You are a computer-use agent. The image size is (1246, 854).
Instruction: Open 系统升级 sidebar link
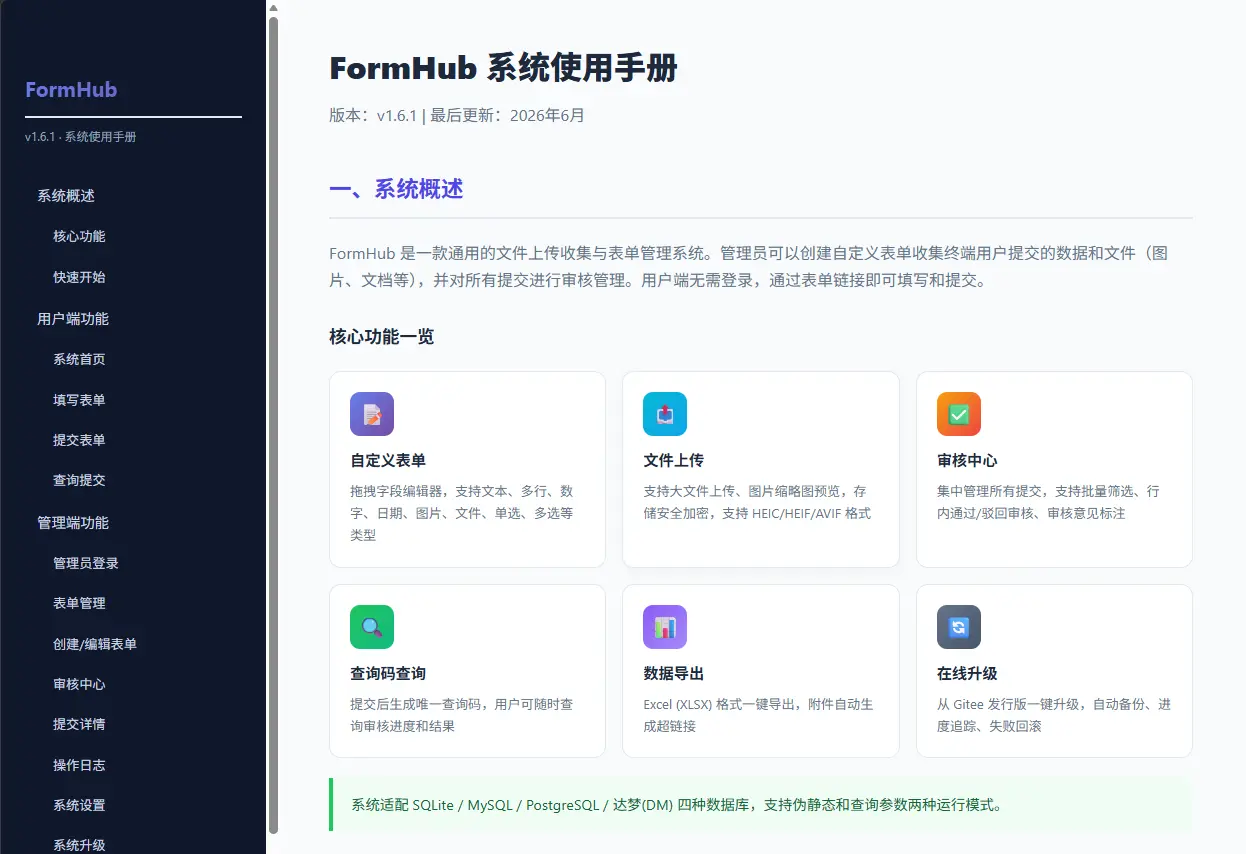click(79, 845)
